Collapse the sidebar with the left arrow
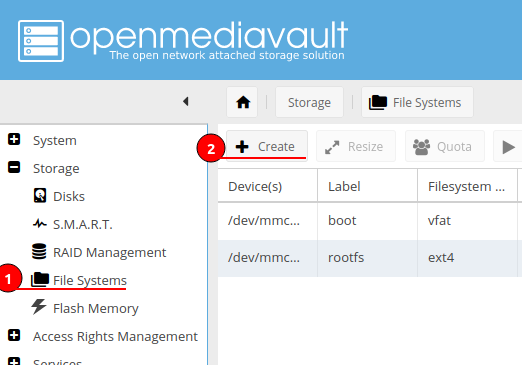 186,101
